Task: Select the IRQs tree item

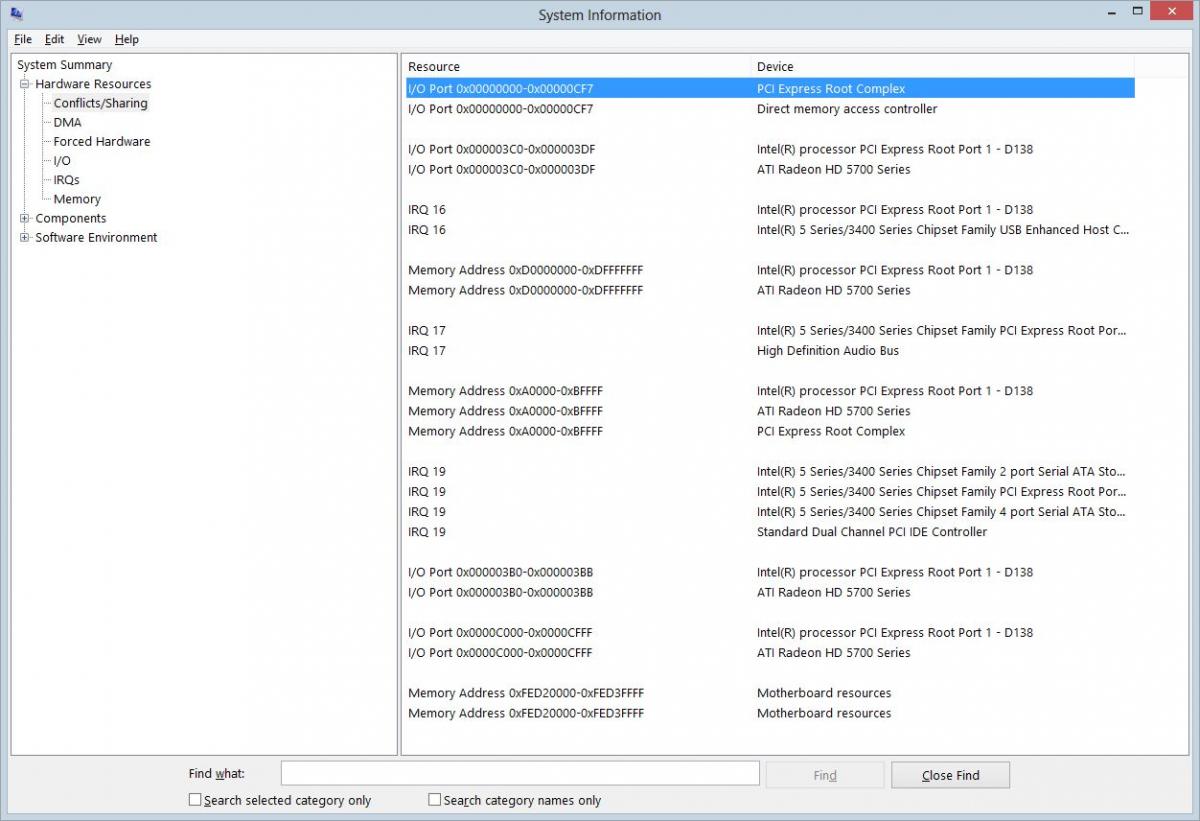Action: pyautogui.click(x=66, y=180)
